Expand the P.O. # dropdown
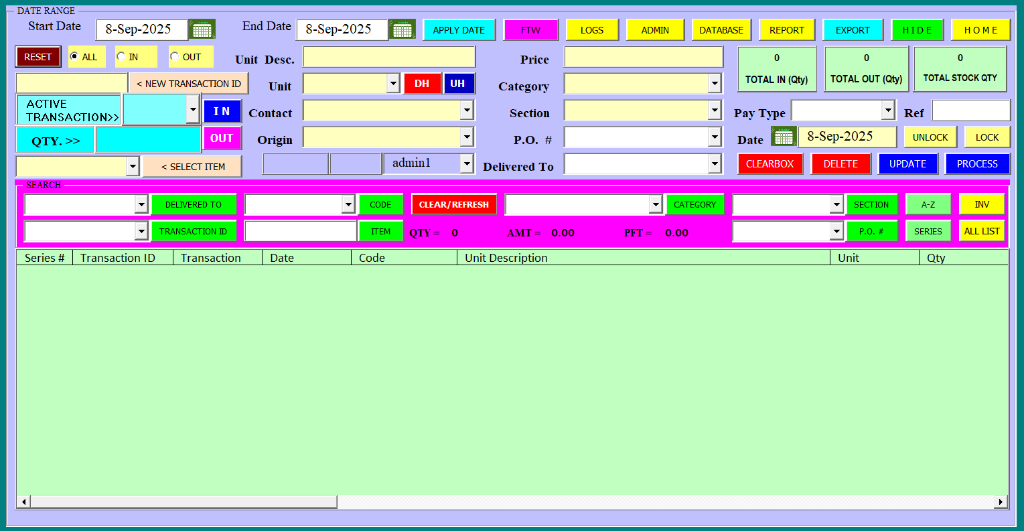 [x=714, y=137]
